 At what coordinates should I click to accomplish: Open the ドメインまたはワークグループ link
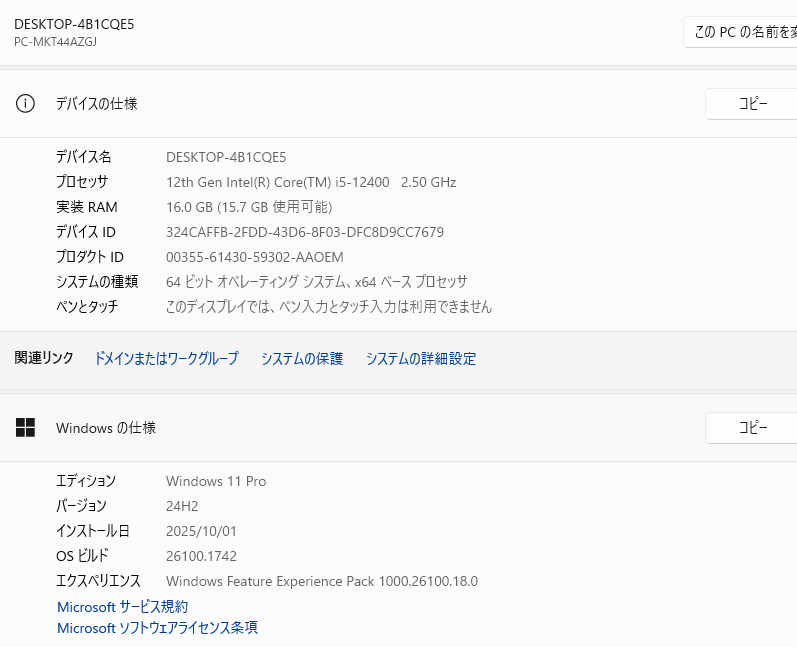click(x=166, y=358)
